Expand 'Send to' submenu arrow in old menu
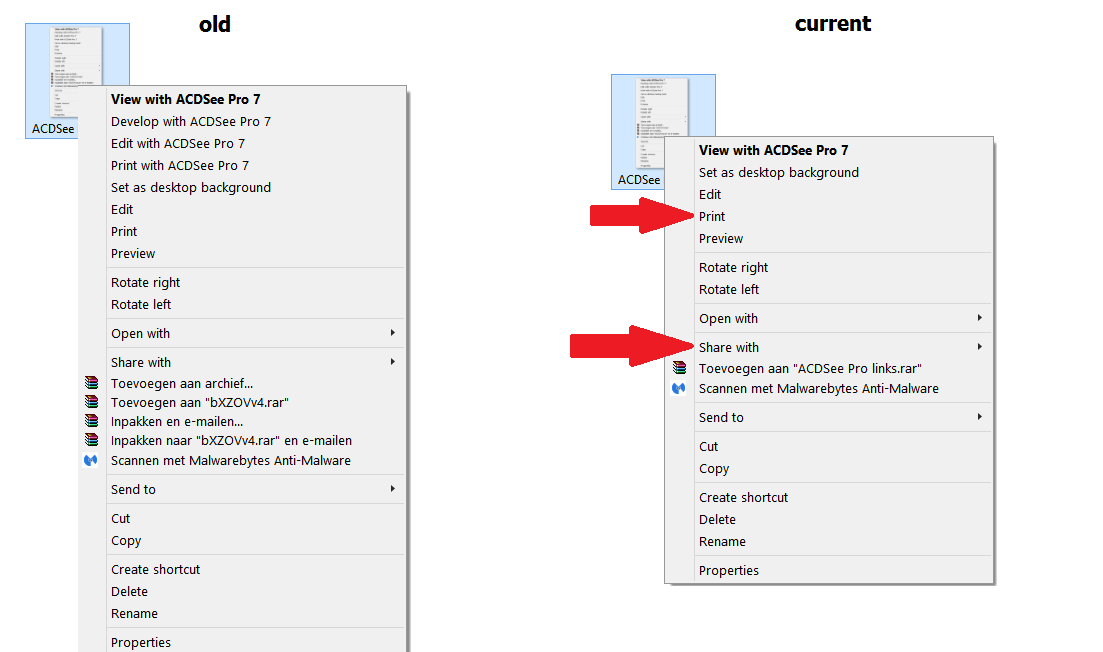 pos(393,489)
